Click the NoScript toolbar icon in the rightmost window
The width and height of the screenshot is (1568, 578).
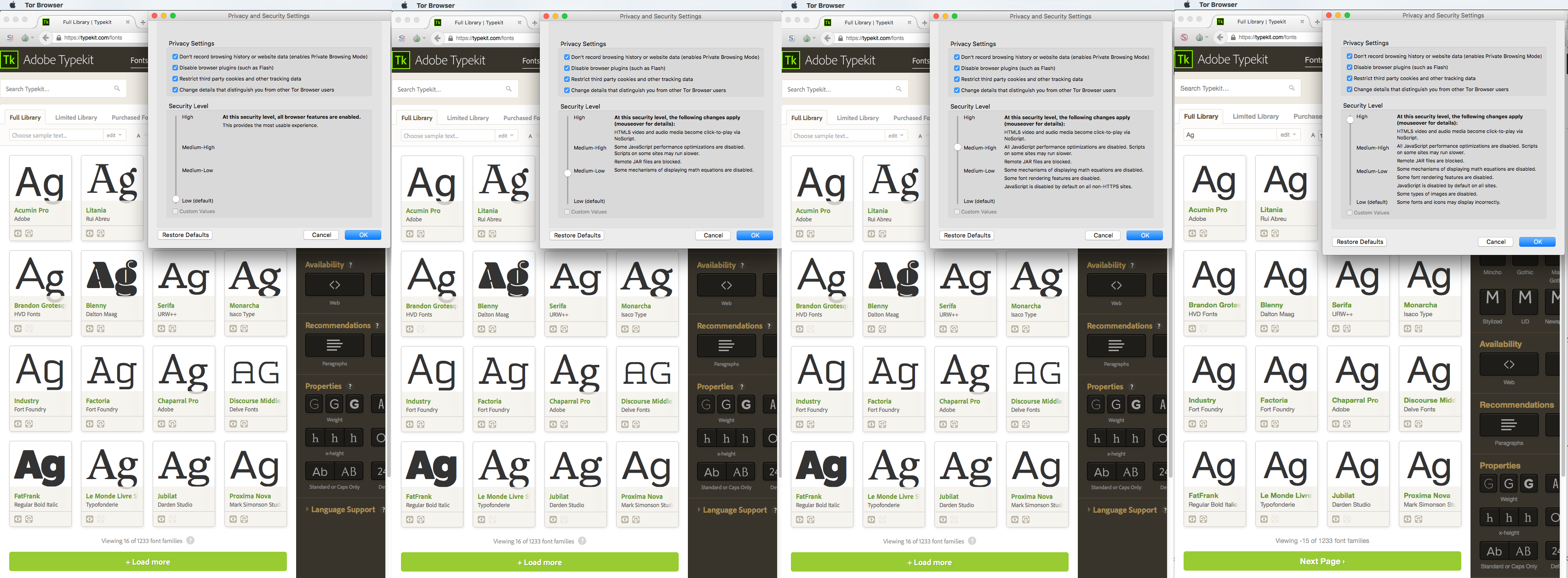[x=1185, y=37]
